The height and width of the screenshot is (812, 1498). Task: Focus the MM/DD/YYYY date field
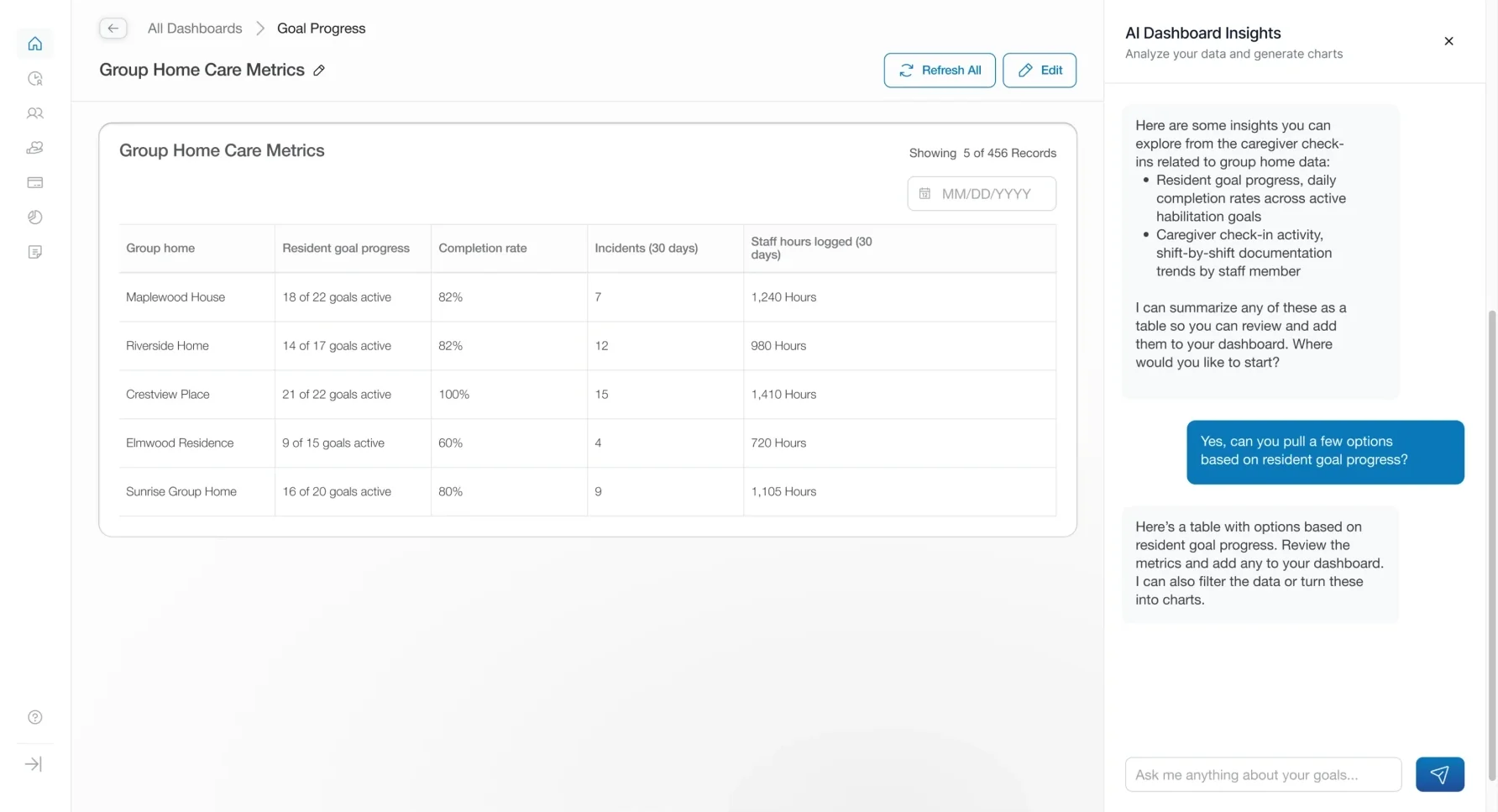click(982, 194)
